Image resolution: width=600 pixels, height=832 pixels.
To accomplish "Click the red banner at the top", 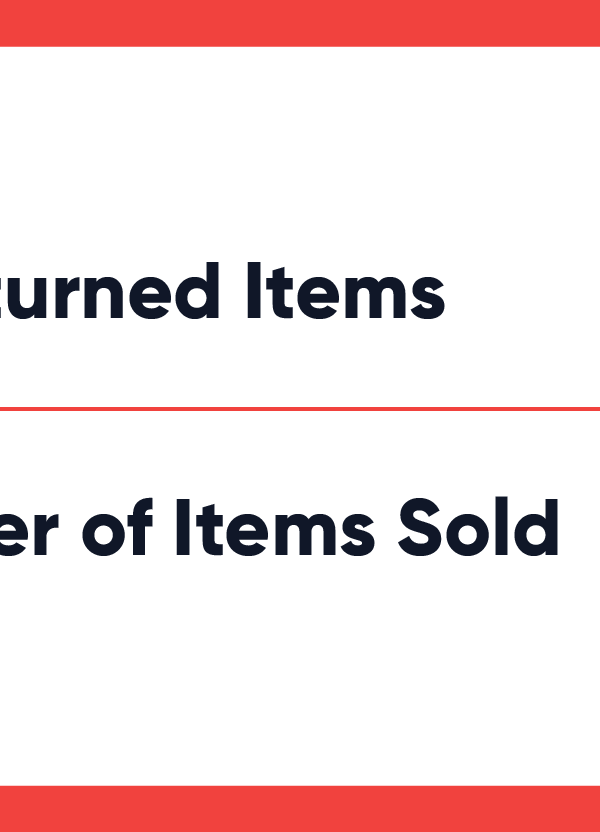I will (x=300, y=23).
